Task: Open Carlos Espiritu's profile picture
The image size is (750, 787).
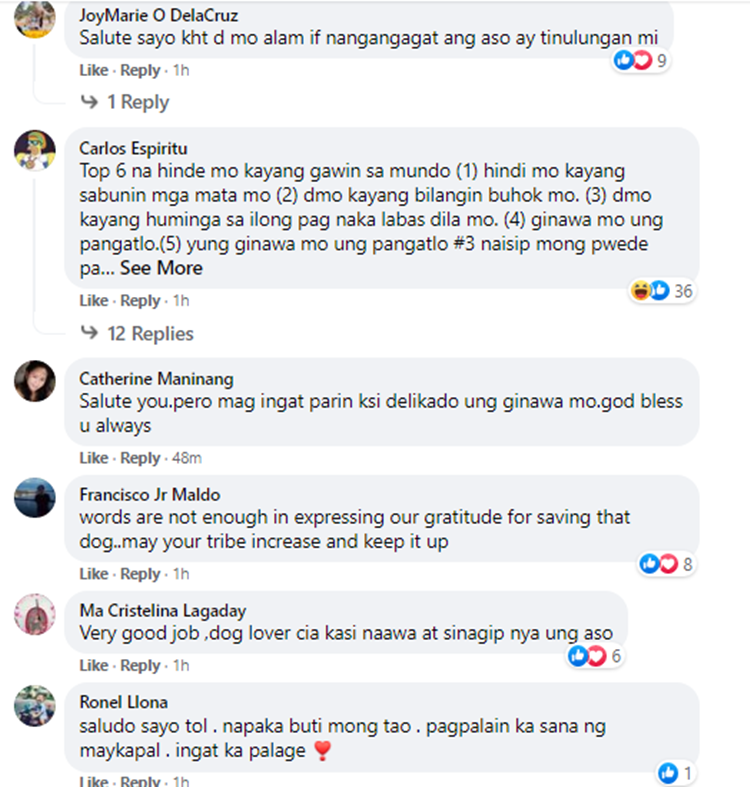Action: (x=35, y=150)
